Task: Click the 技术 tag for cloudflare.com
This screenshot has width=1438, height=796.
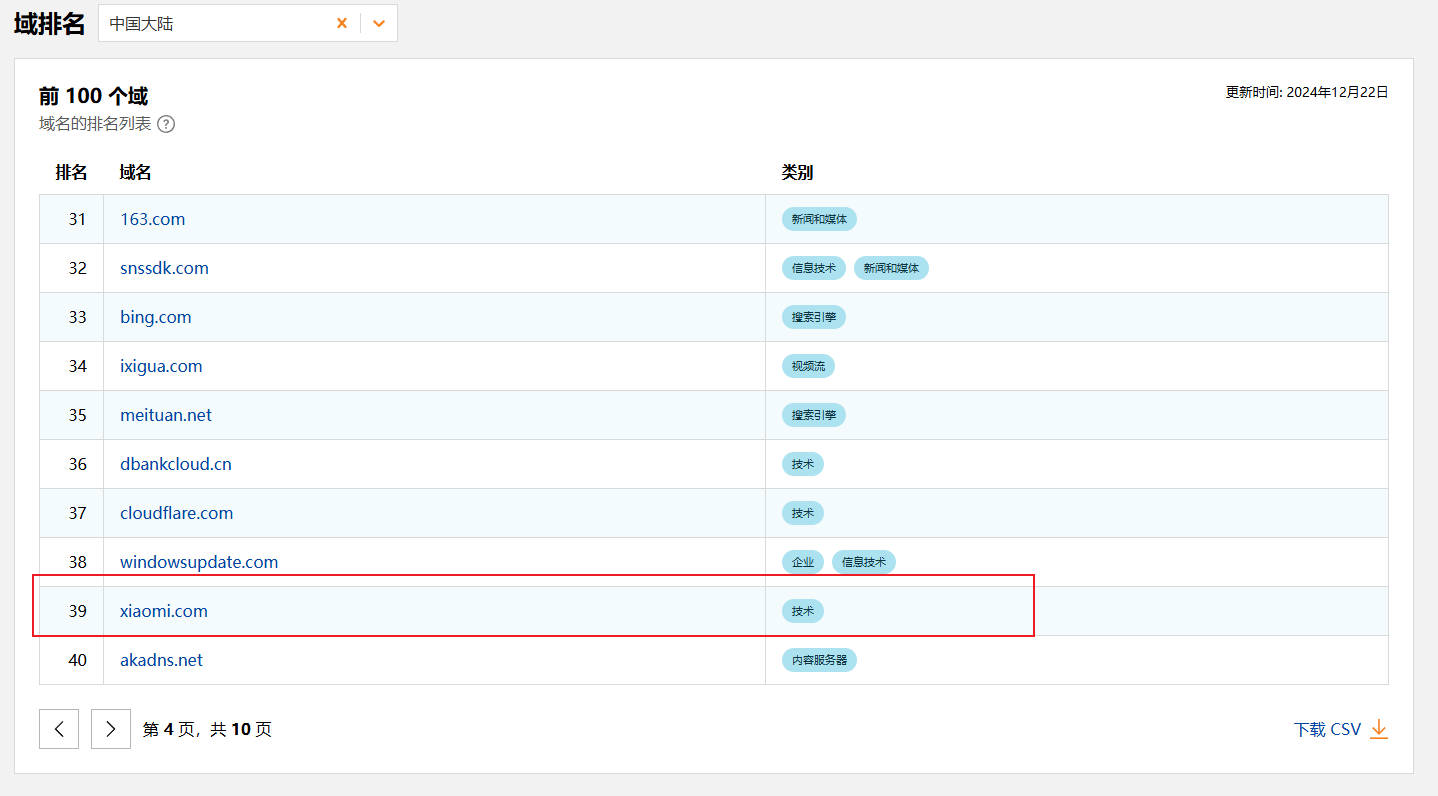Action: click(802, 513)
